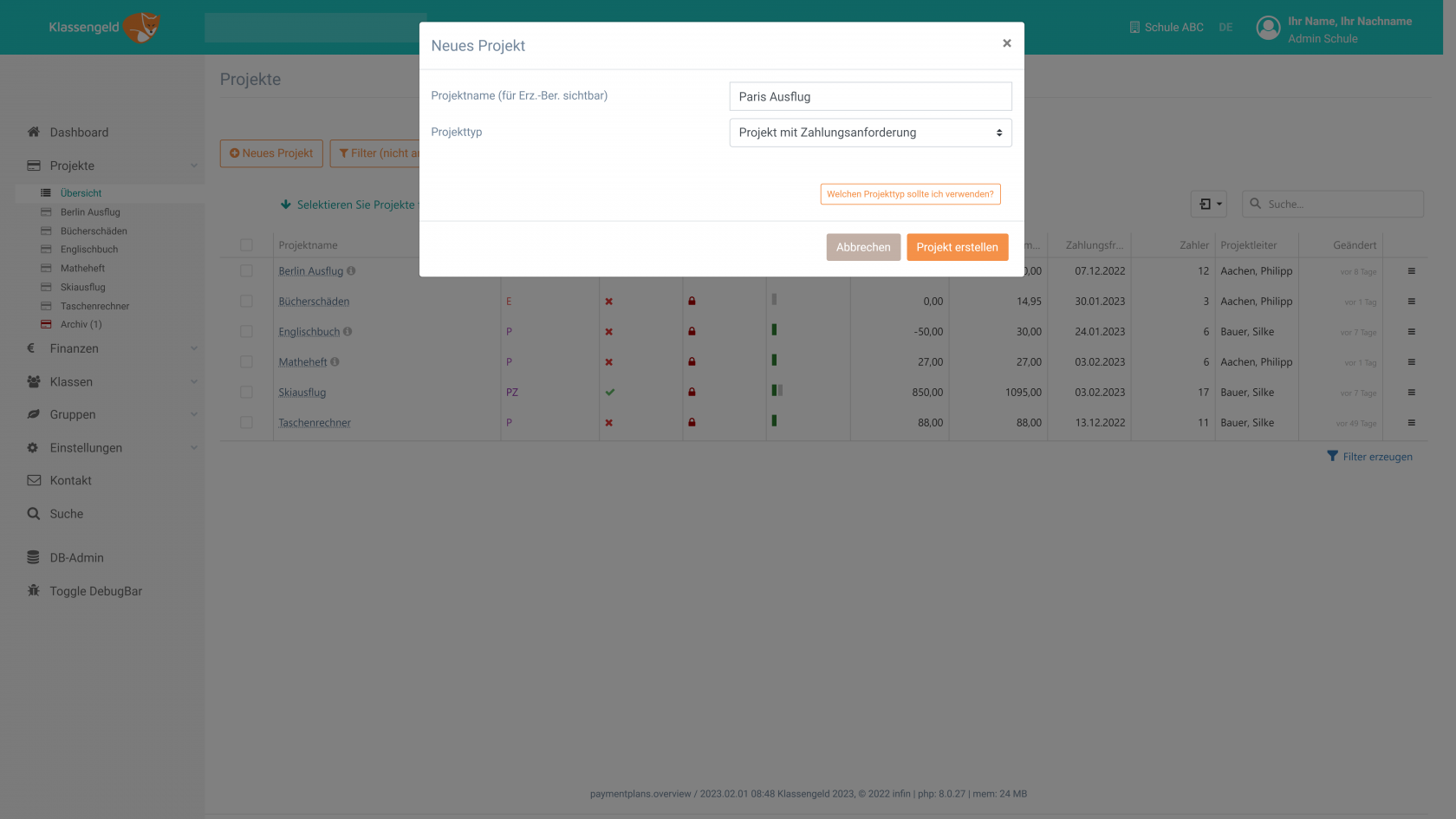Click info icon next to Englischbuch
Image resolution: width=1456 pixels, height=819 pixels.
[x=348, y=331]
